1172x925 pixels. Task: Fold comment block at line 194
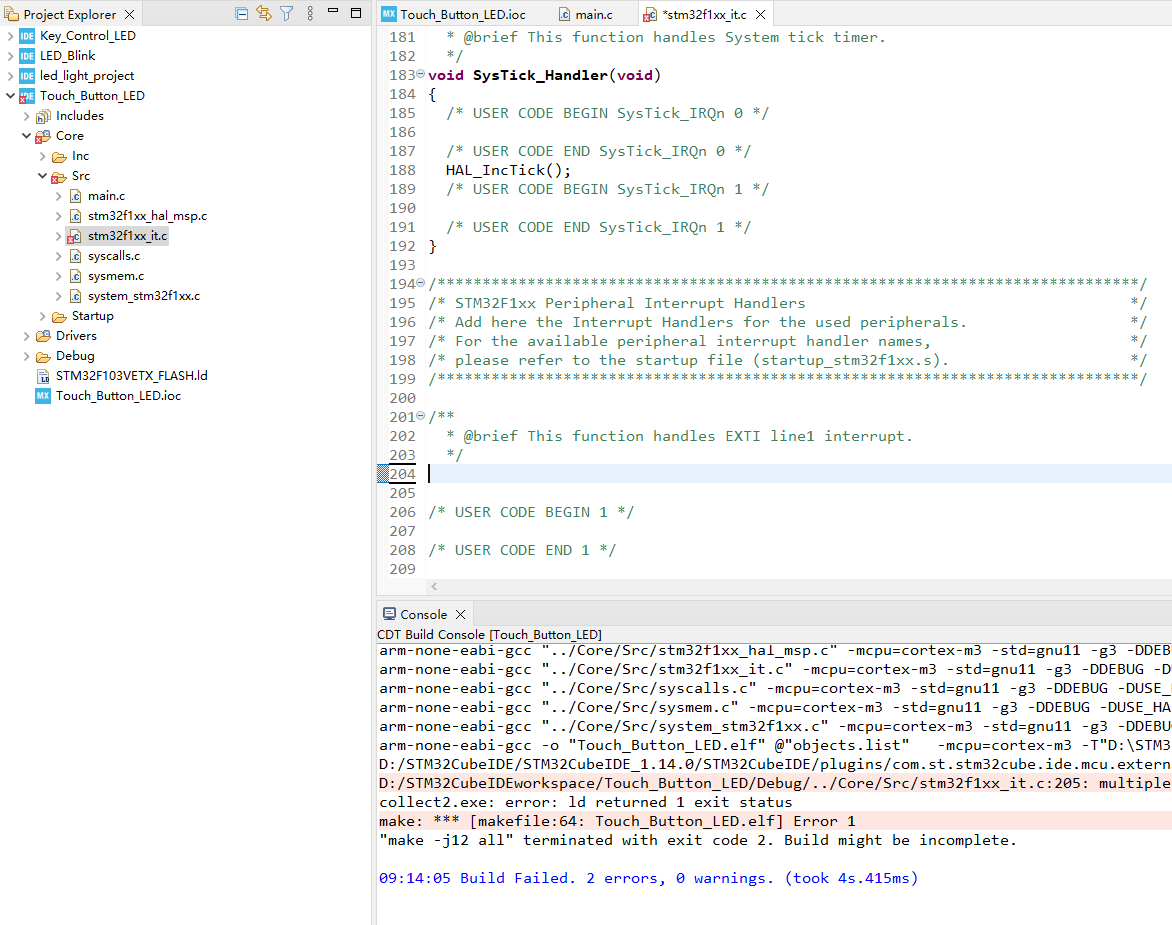(421, 282)
